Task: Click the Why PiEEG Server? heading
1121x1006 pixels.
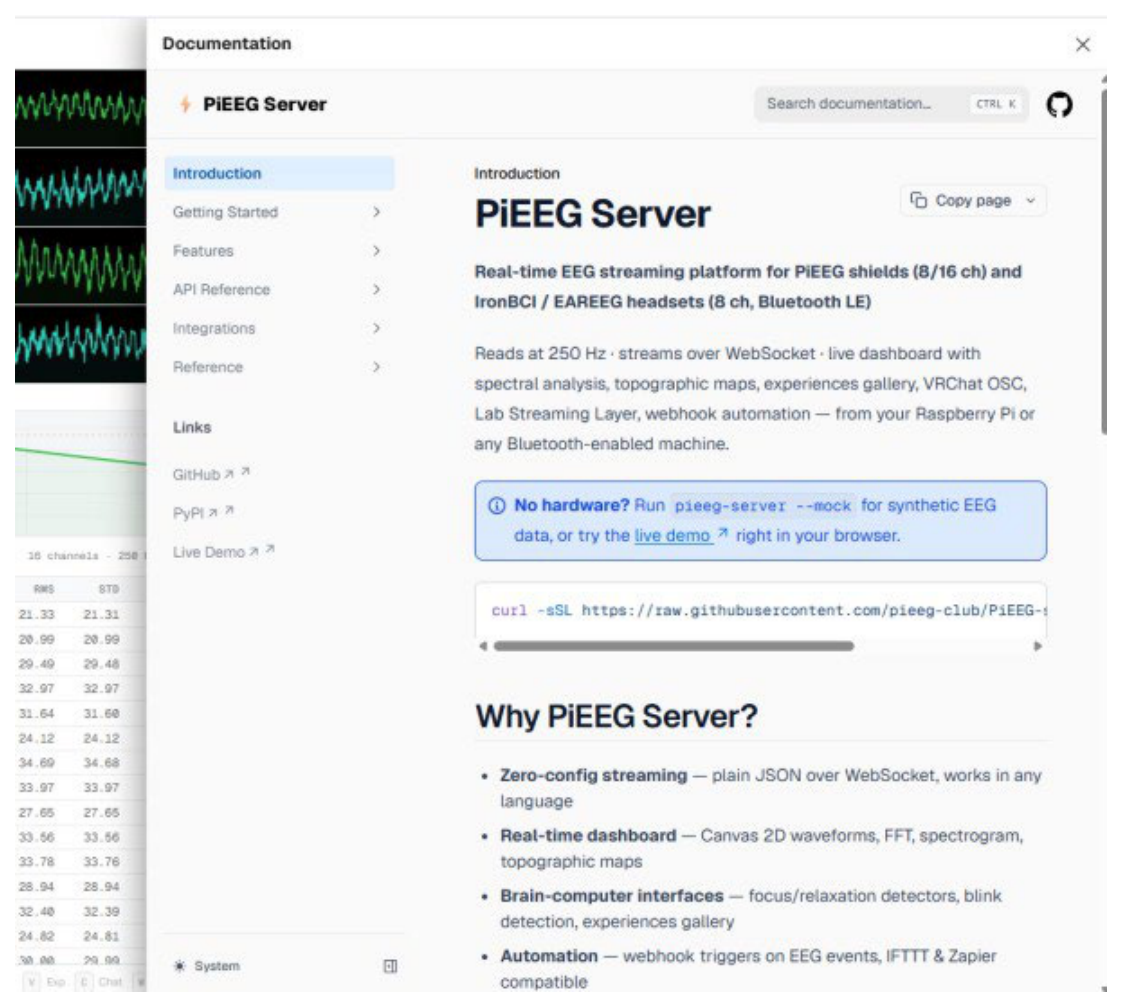Action: pos(616,716)
